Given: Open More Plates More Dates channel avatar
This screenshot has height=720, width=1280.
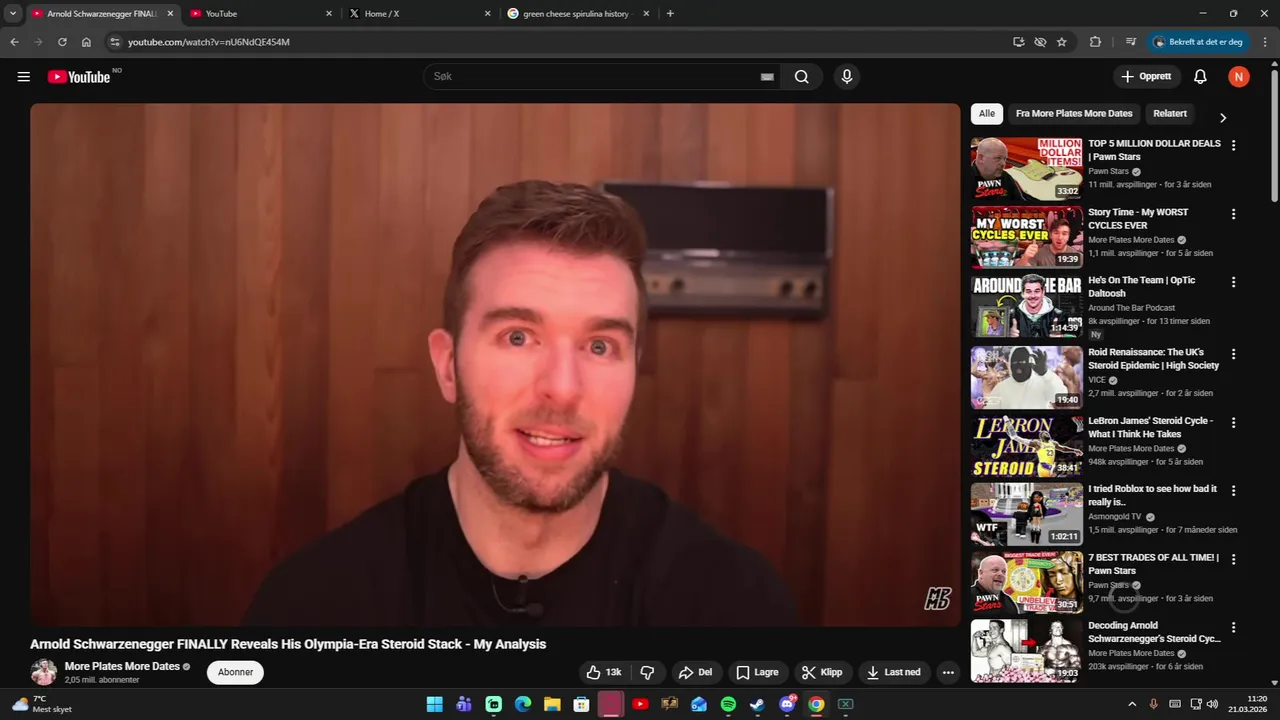Looking at the screenshot, I should click(43, 672).
